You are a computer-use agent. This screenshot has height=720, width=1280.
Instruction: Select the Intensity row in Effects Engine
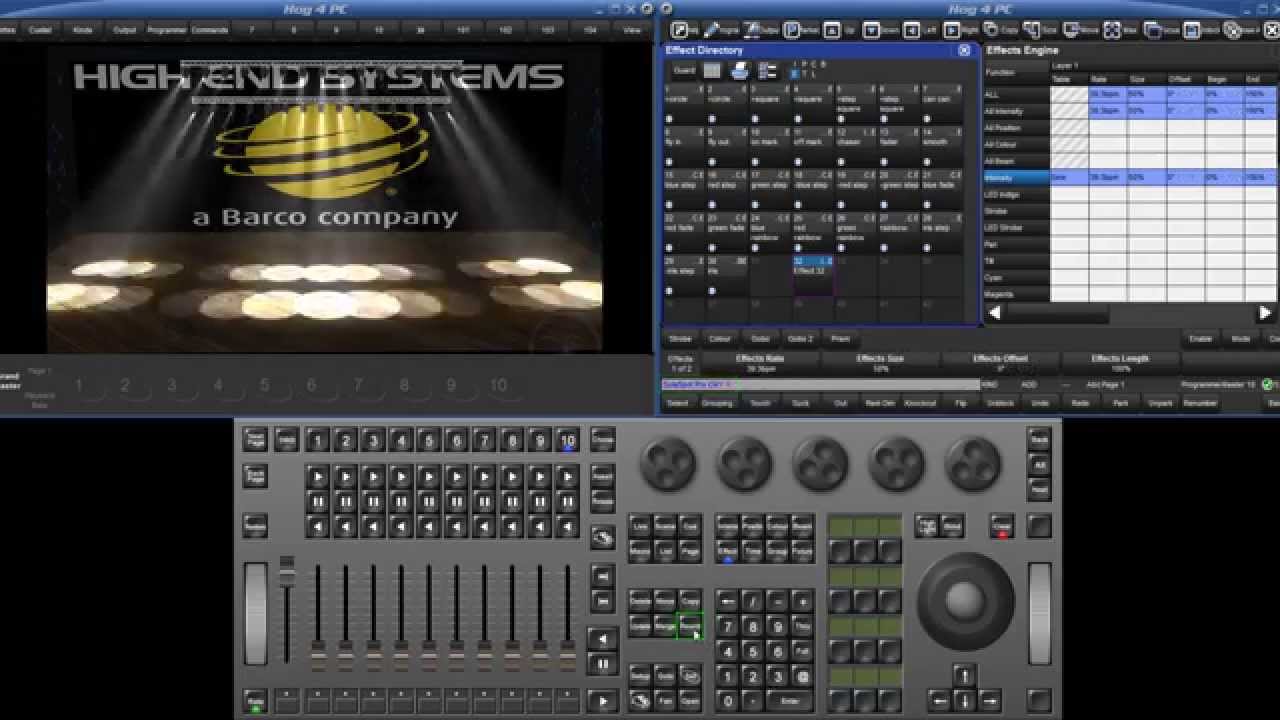pos(1016,178)
